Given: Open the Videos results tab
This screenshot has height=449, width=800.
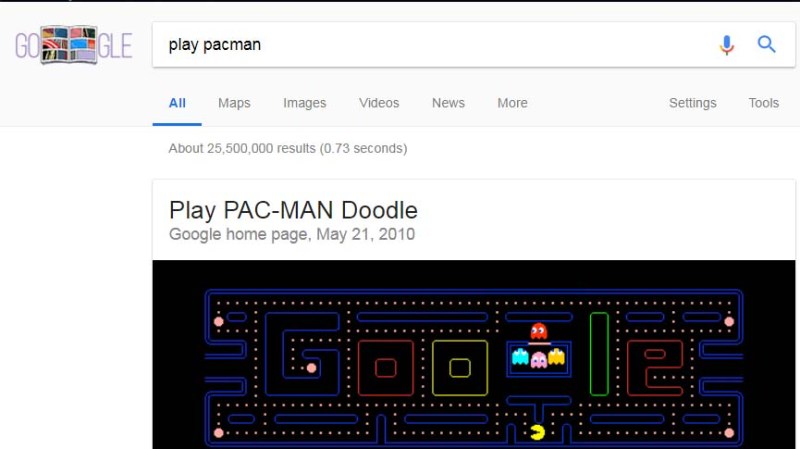Looking at the screenshot, I should 379,103.
